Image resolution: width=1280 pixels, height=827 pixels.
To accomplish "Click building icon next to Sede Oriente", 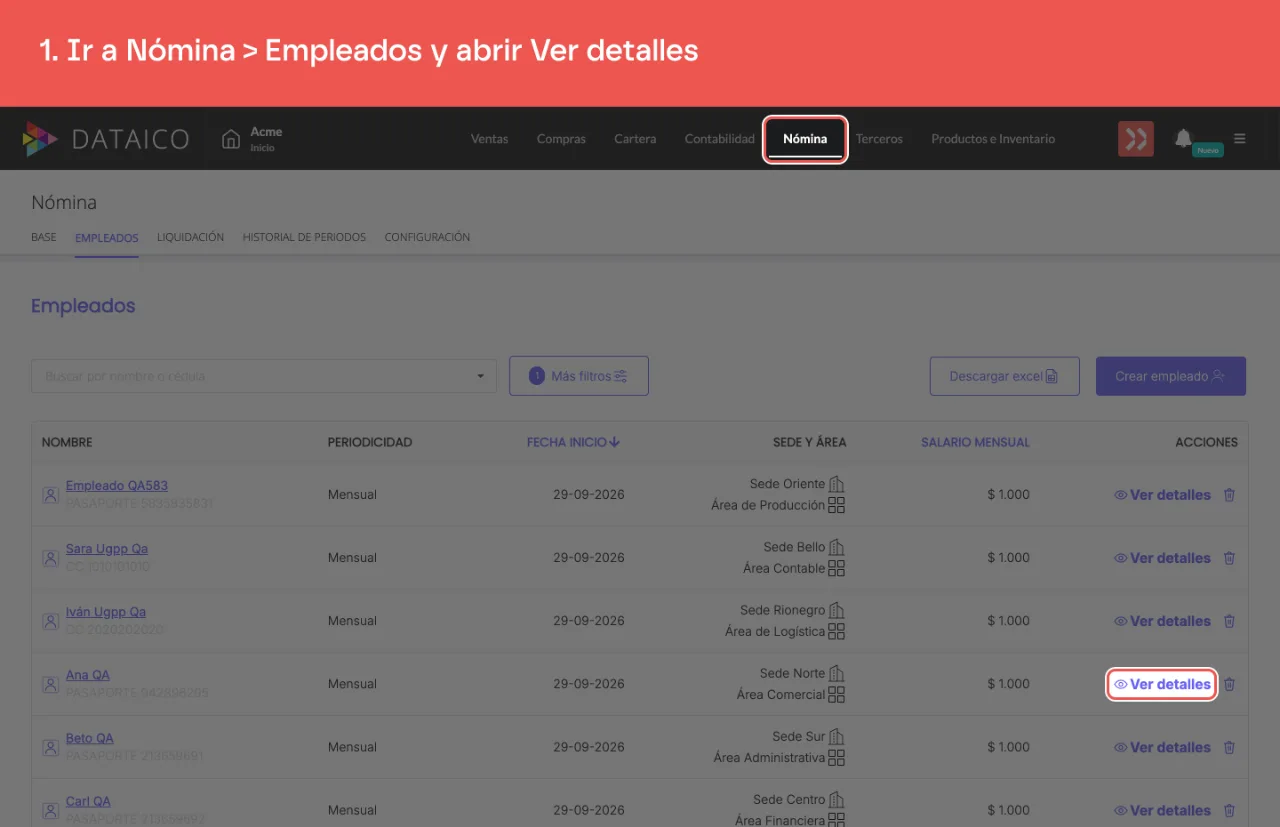I will (x=837, y=484).
